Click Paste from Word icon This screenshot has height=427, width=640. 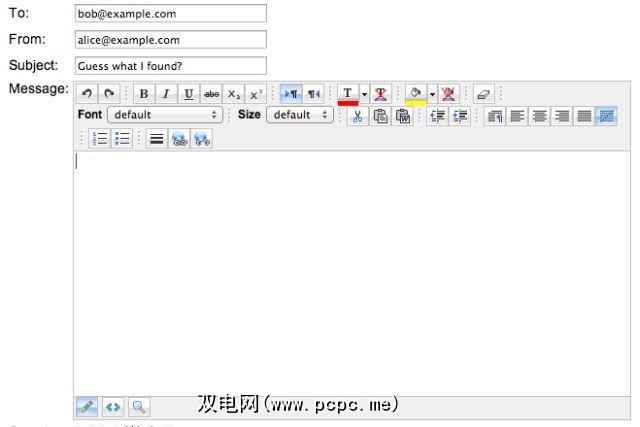(x=403, y=116)
